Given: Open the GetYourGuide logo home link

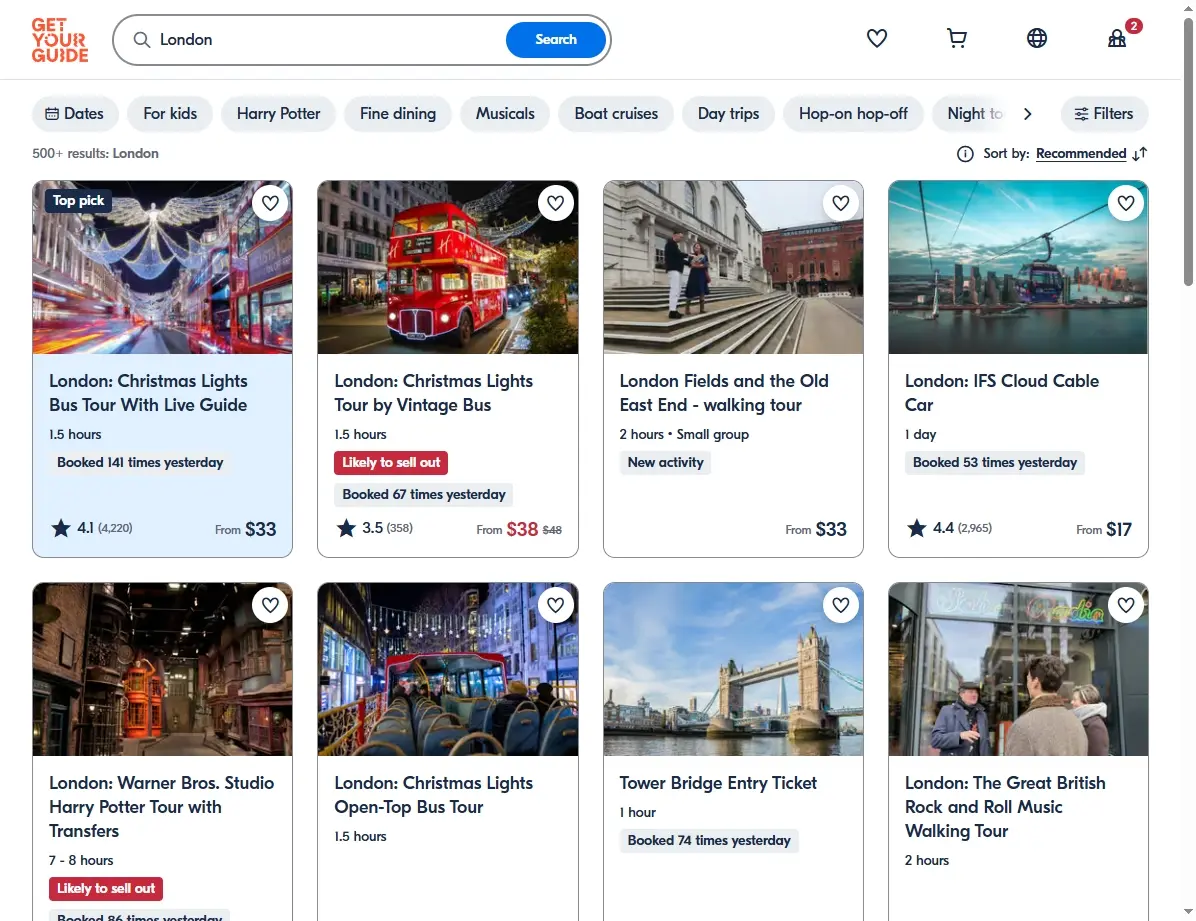Looking at the screenshot, I should point(59,40).
